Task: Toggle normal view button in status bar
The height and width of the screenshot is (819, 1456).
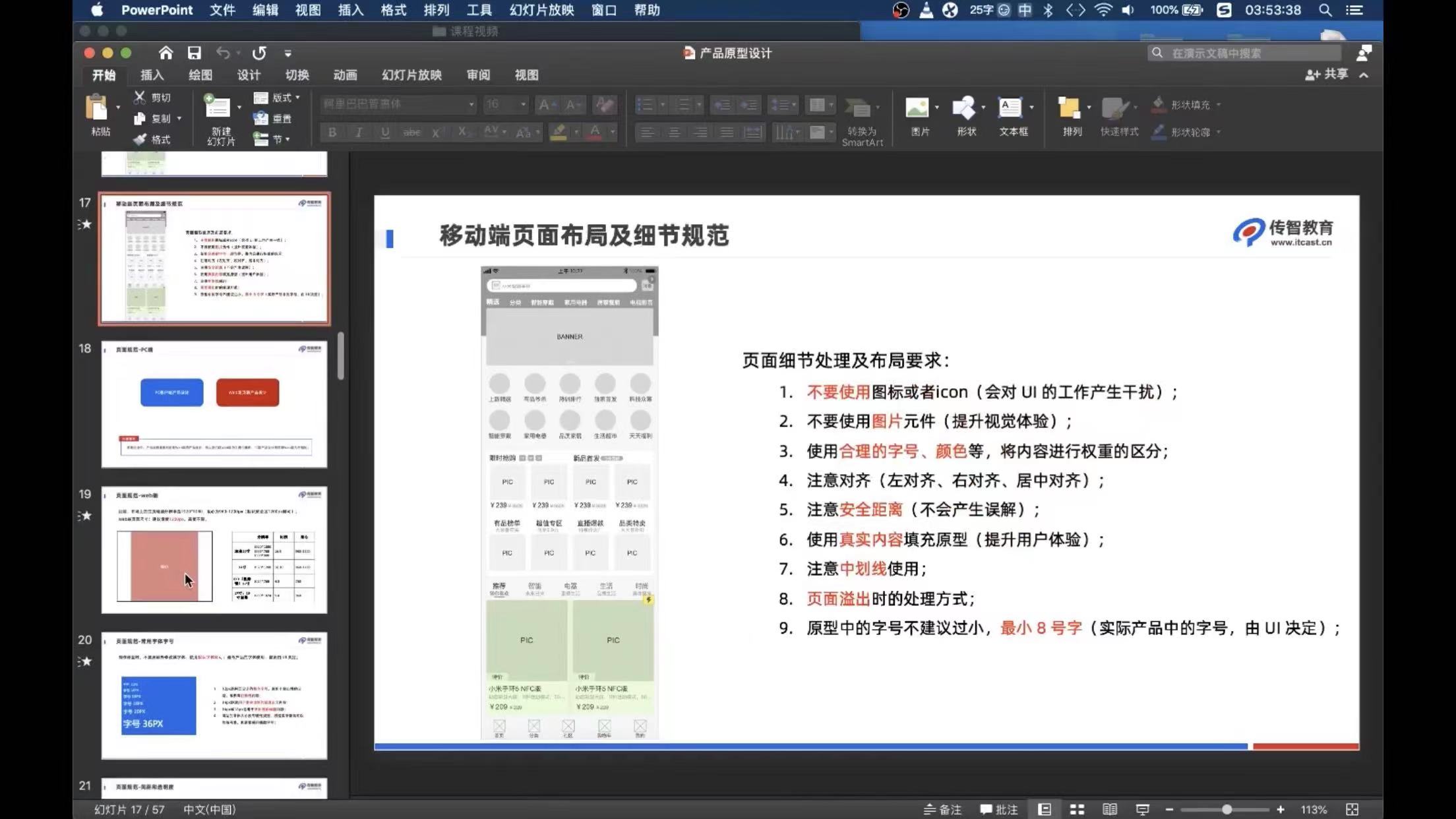Action: (1045, 809)
